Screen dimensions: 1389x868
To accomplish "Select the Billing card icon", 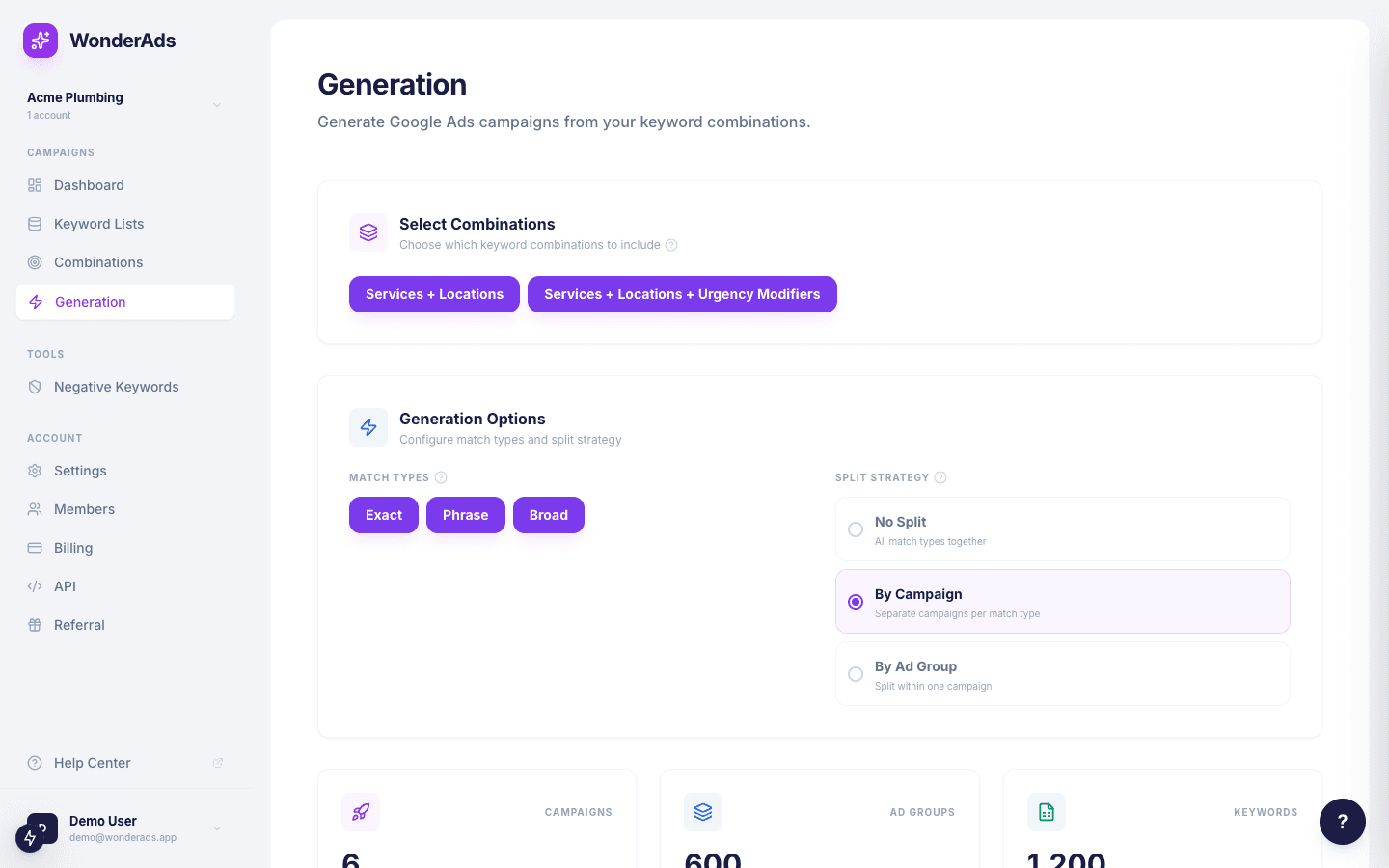I will click(x=35, y=548).
